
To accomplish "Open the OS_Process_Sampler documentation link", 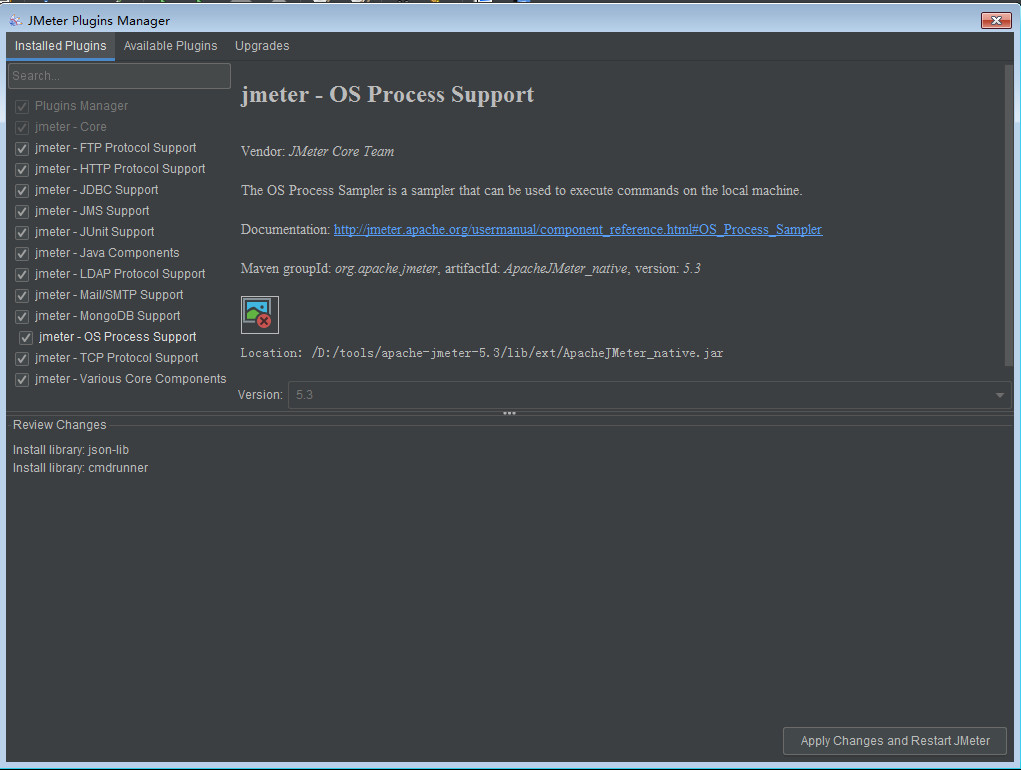I will pos(578,229).
